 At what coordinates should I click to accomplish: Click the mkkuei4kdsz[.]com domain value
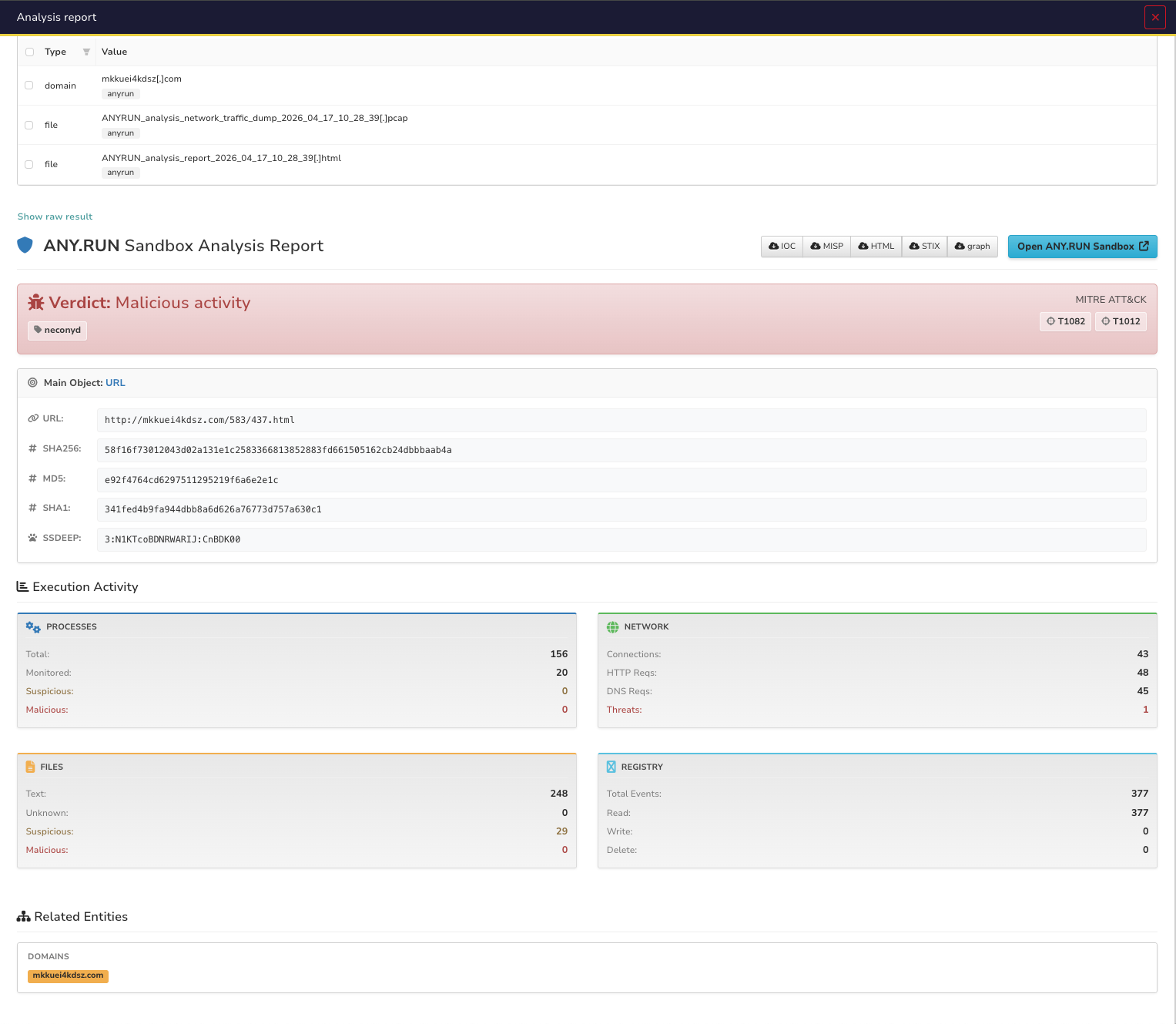click(142, 79)
